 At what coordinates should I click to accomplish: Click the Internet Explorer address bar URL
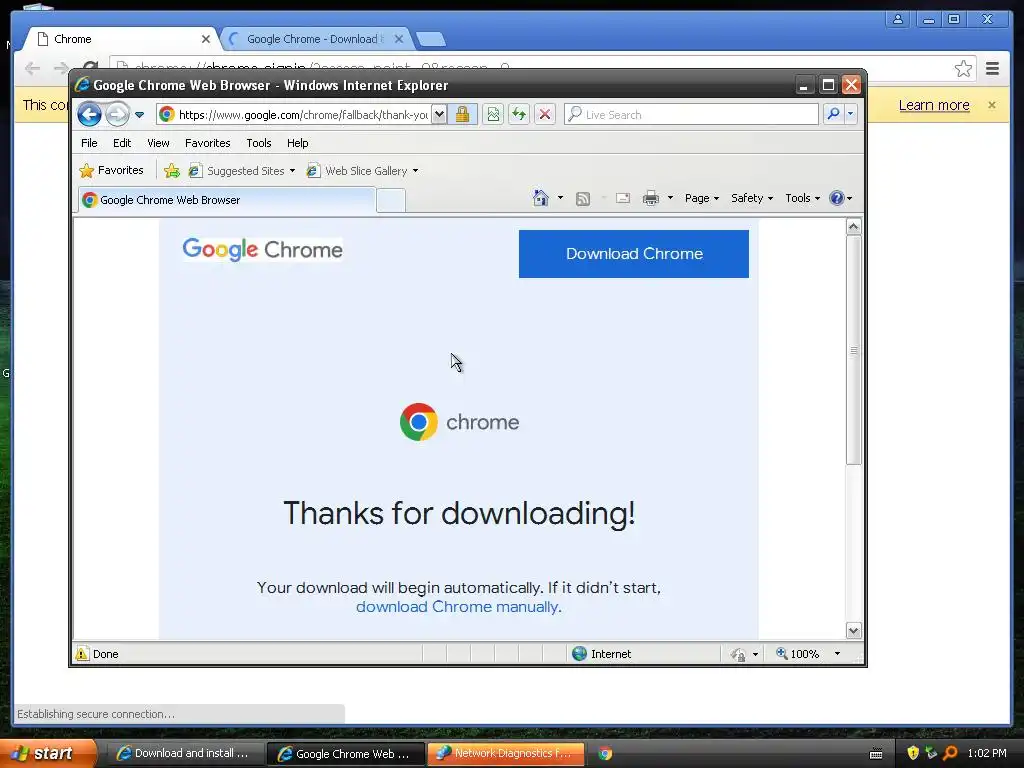(x=303, y=115)
